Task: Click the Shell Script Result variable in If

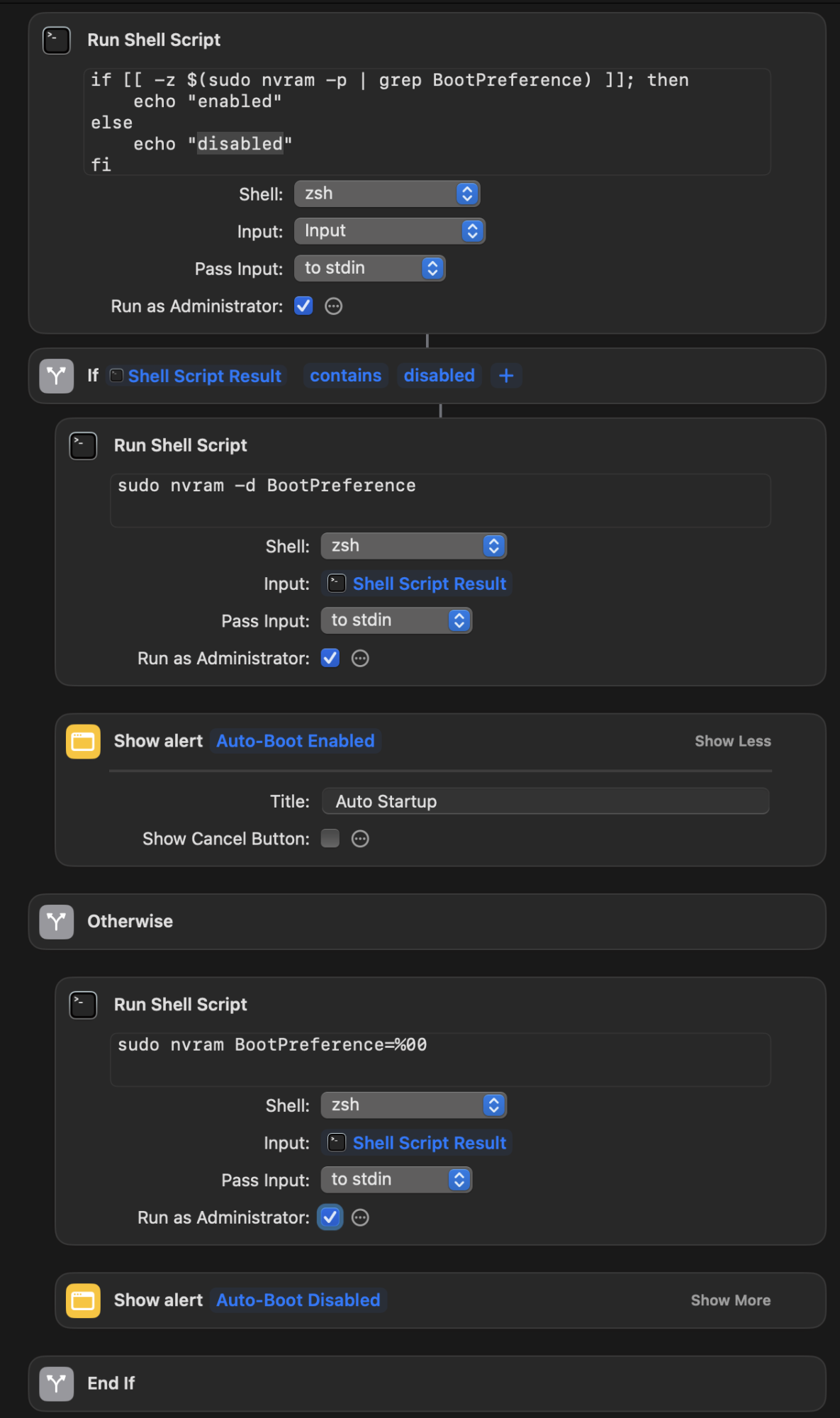Action: pyautogui.click(x=204, y=376)
